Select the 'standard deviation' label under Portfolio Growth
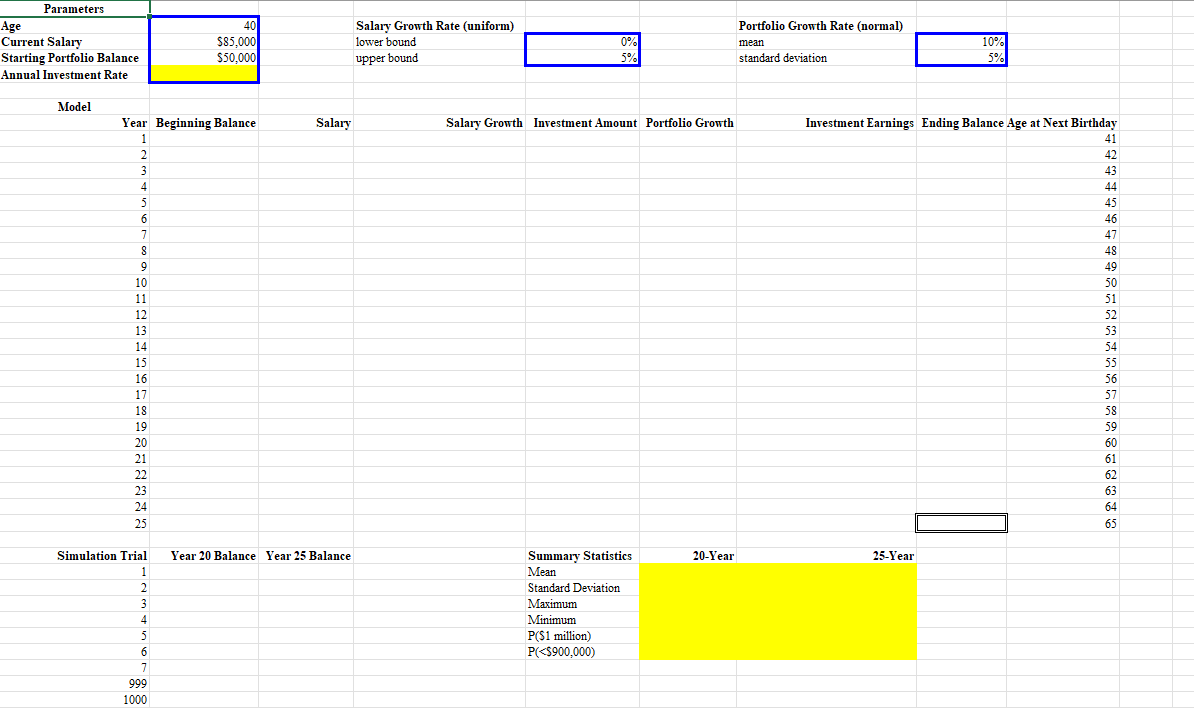This screenshot has height=708, width=1194. pyautogui.click(x=783, y=58)
